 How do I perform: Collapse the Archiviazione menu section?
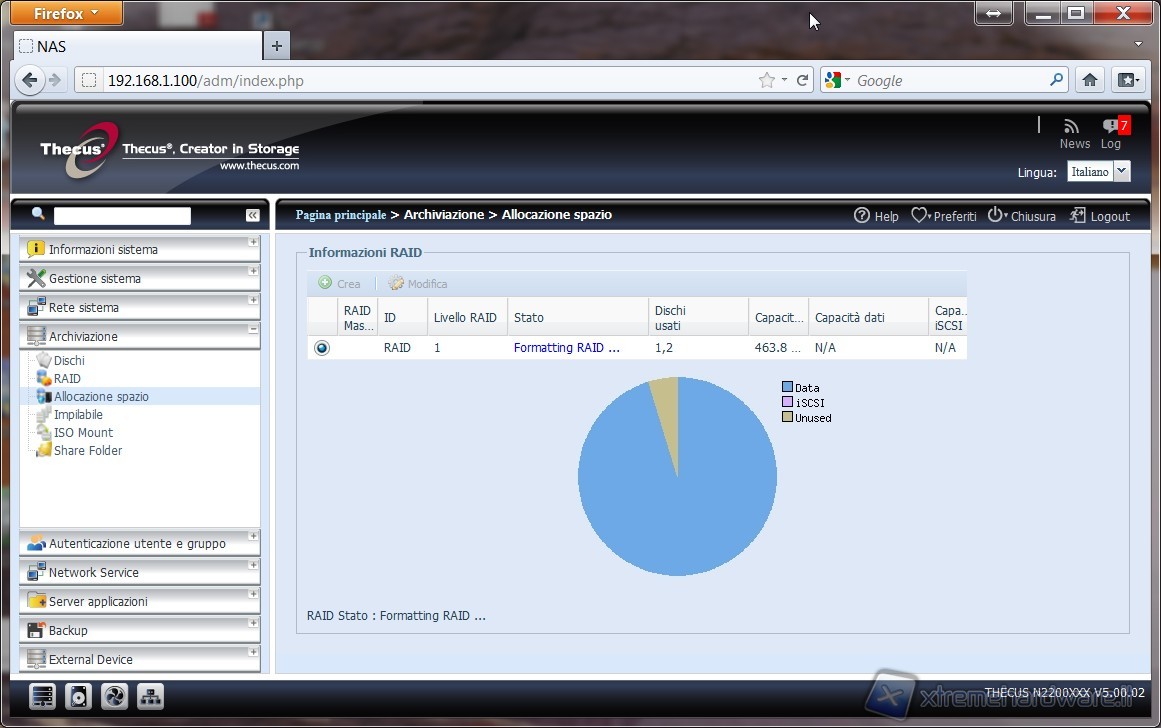coord(253,330)
